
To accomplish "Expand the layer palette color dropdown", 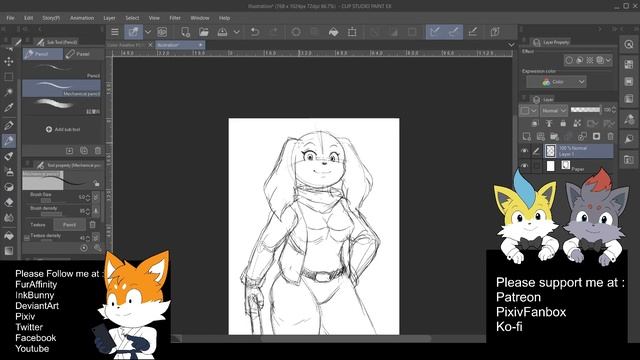I will pyautogui.click(x=528, y=110).
